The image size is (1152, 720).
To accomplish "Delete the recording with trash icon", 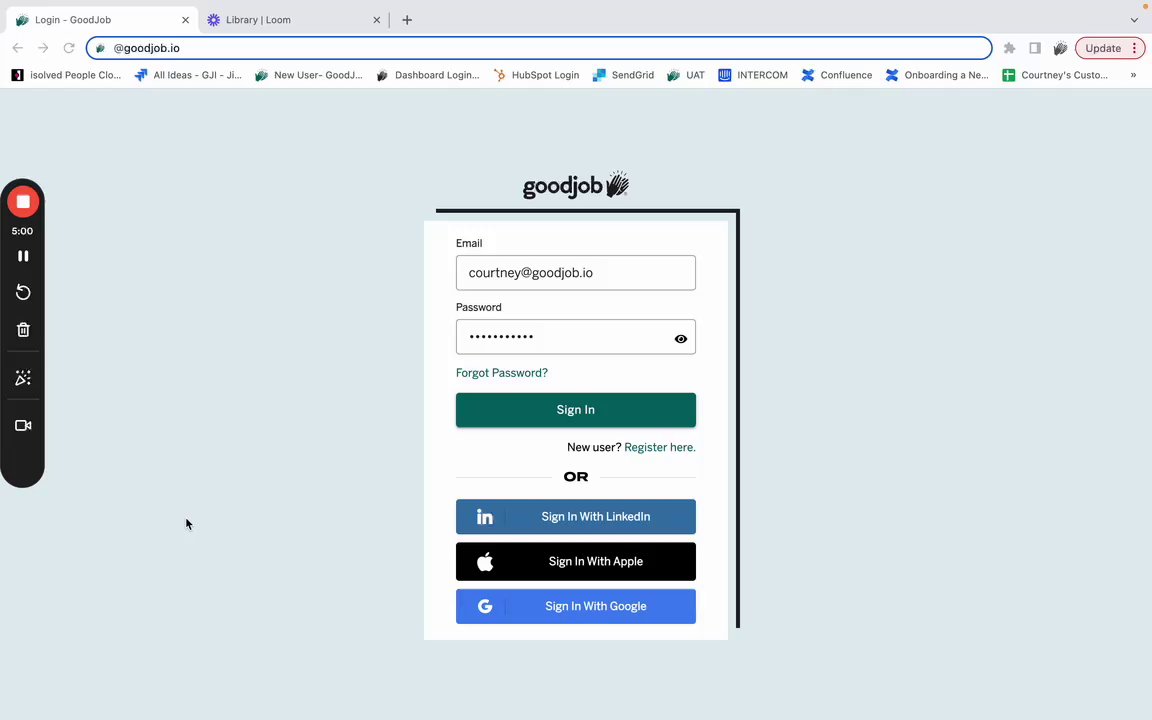I will pyautogui.click(x=23, y=330).
